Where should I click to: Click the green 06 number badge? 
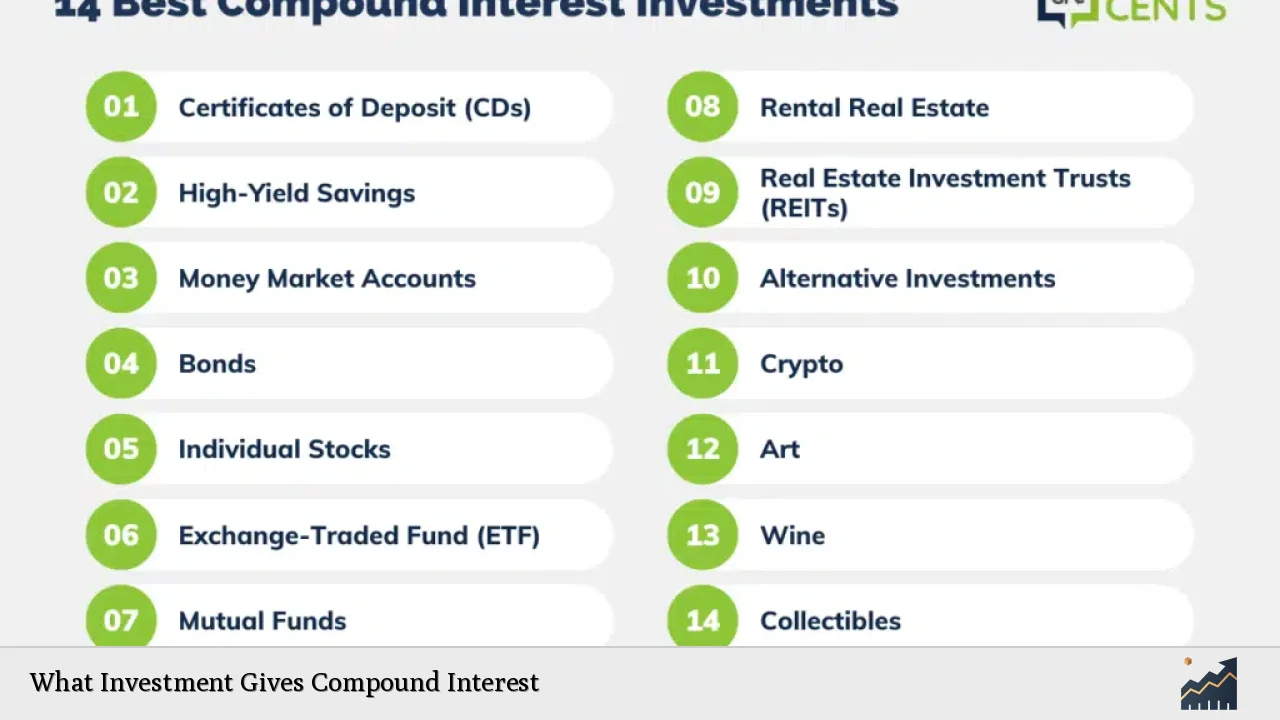121,535
